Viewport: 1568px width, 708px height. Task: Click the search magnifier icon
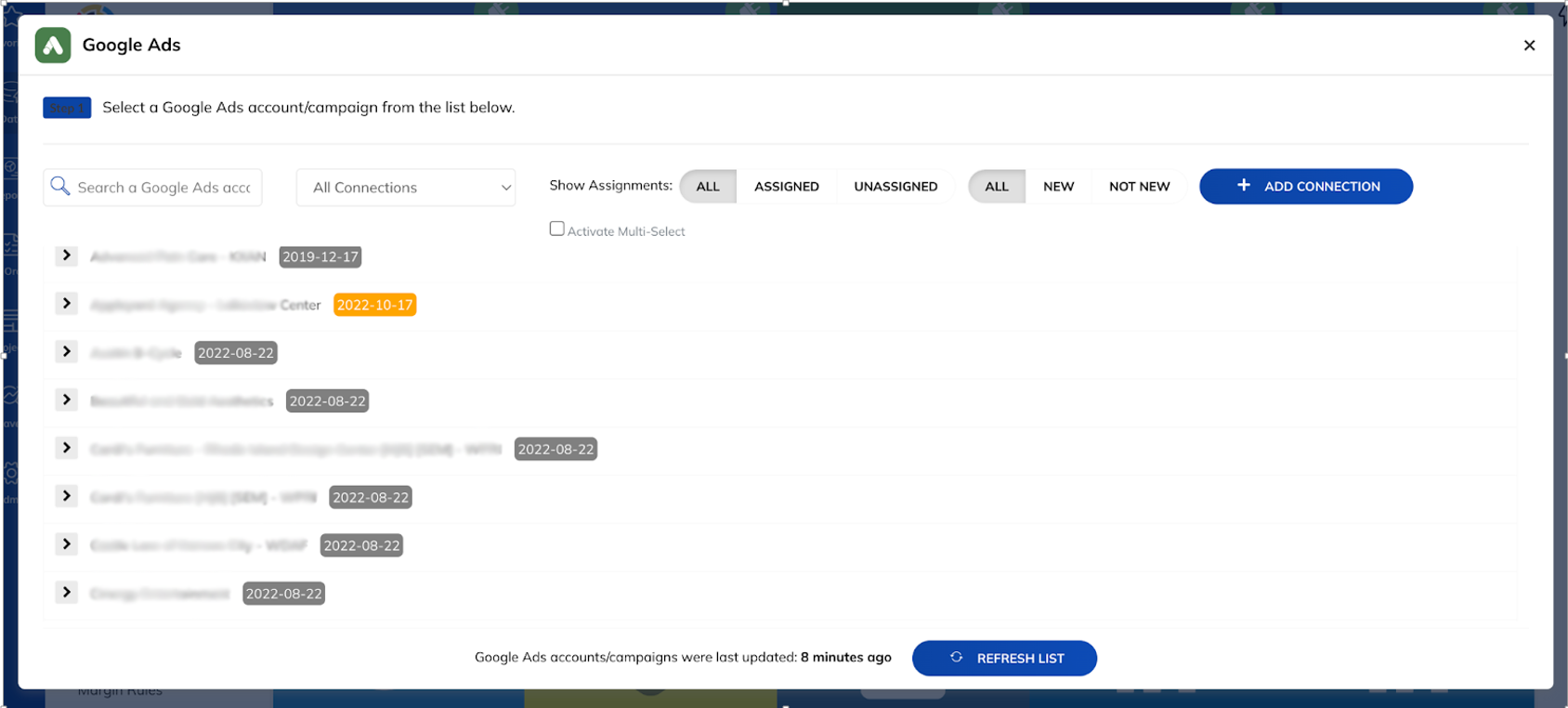(60, 186)
